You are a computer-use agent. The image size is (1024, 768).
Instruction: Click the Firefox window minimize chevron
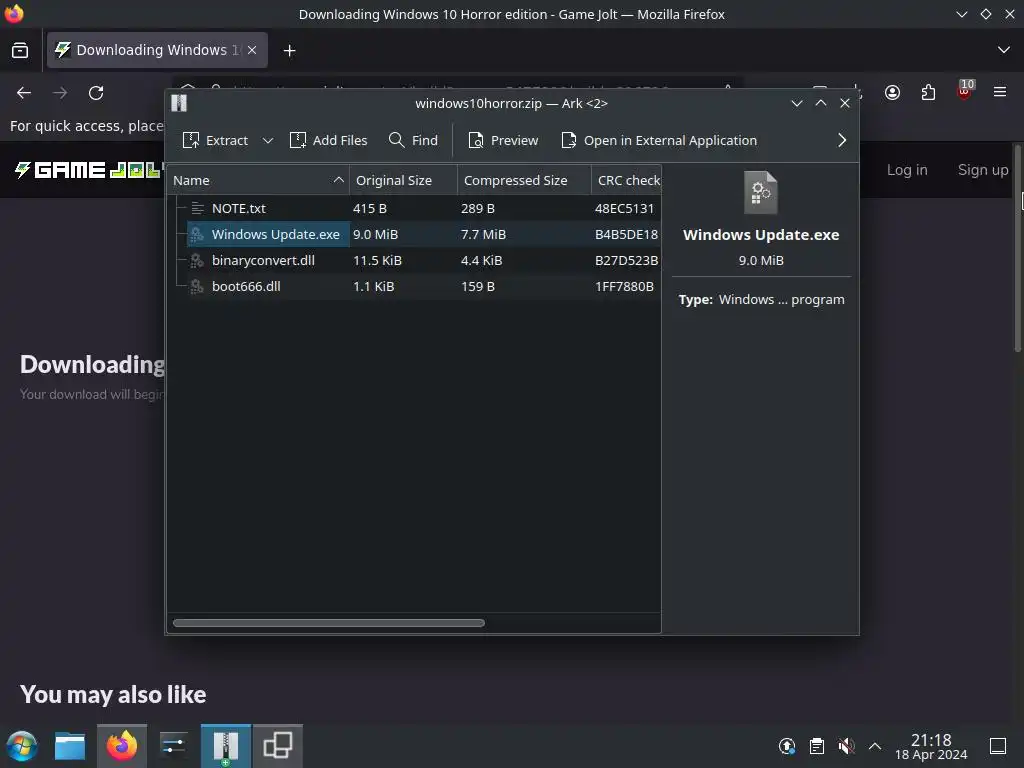click(x=961, y=14)
